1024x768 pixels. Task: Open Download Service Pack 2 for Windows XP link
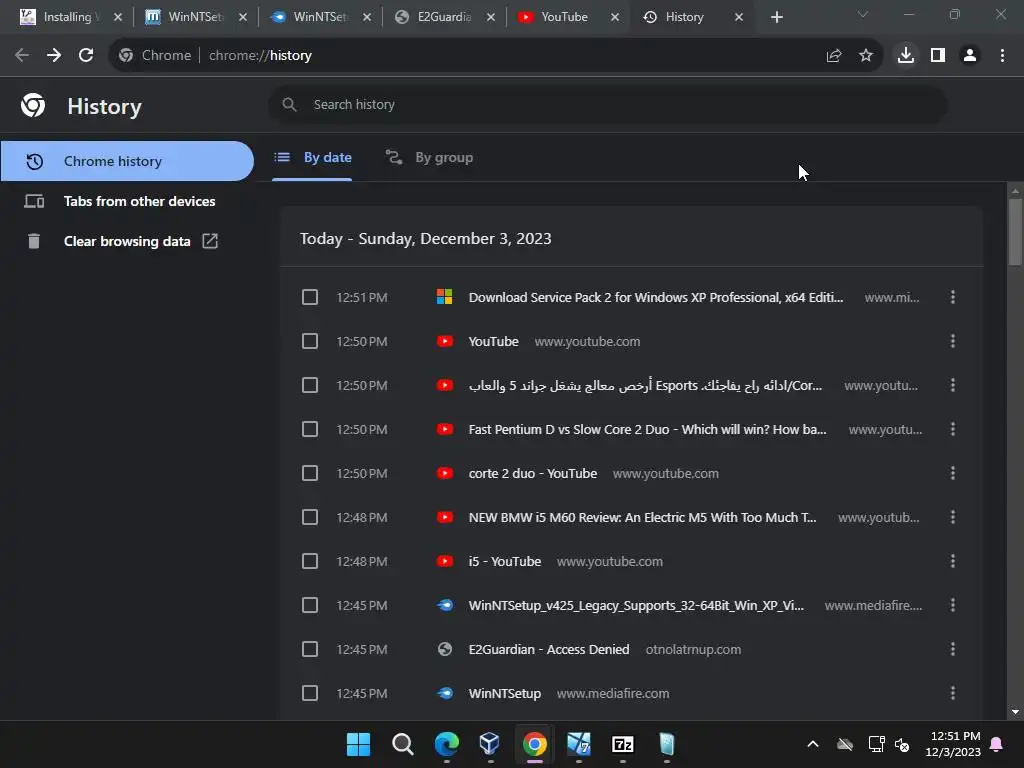pos(656,297)
